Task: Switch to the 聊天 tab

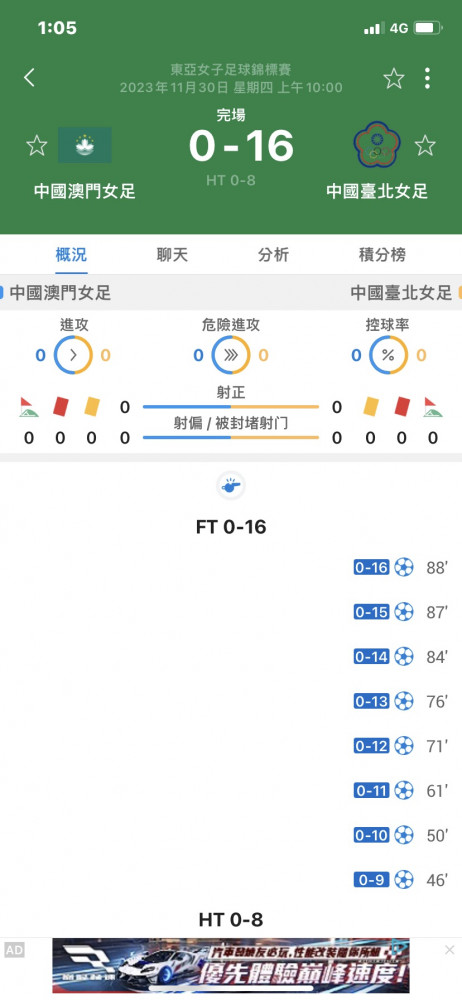Action: coord(172,255)
